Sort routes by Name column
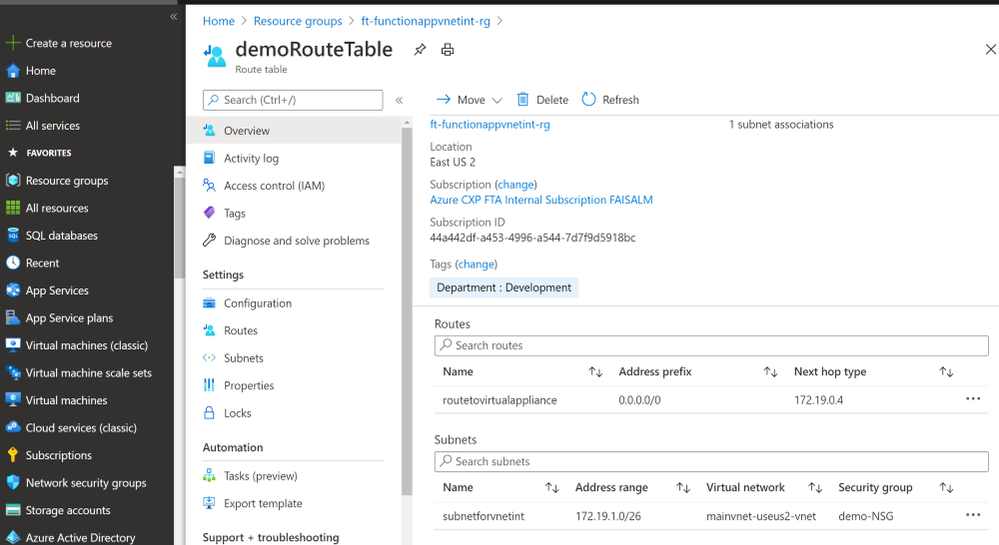 pos(596,372)
